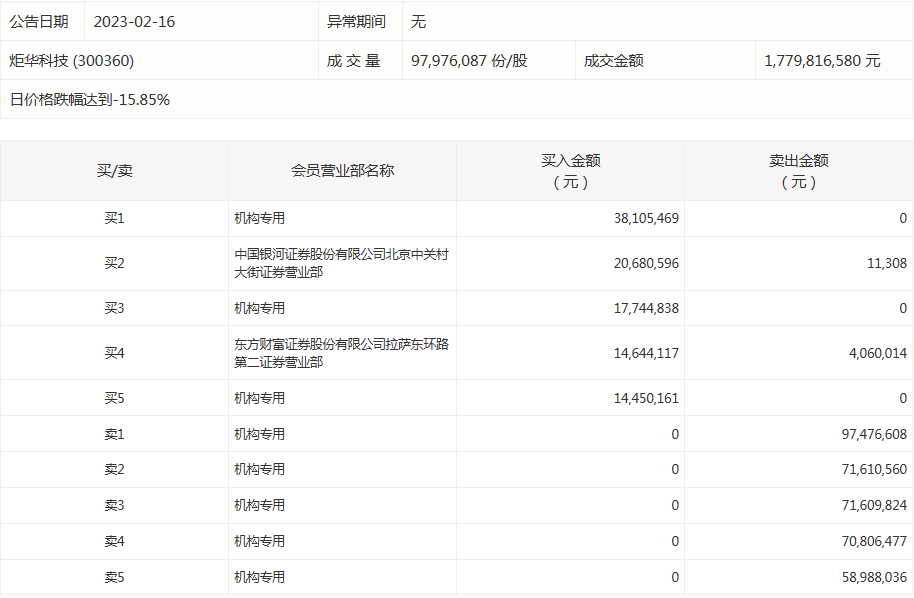
Task: Click 机构专用 in the 卖1 row
Action: [260, 434]
